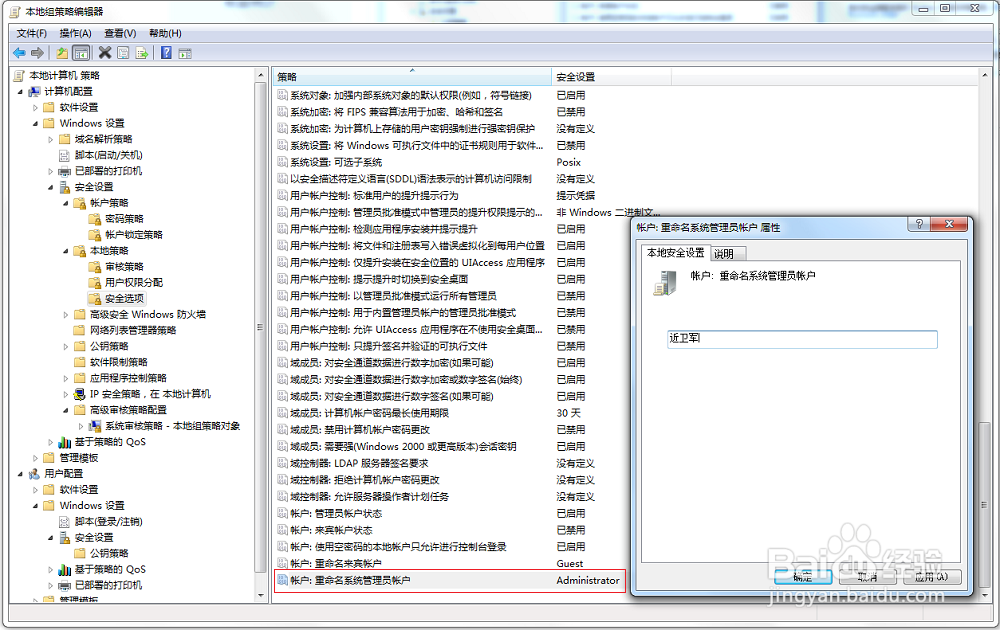The height and width of the screenshot is (630, 1000).
Task: Expand 管理模板 under 用户配置
Action: [33, 600]
